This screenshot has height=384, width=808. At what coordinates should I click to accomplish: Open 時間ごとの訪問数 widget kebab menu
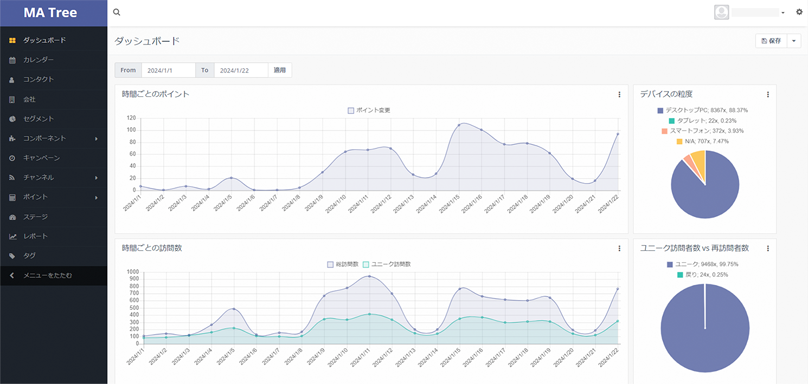[619, 248]
